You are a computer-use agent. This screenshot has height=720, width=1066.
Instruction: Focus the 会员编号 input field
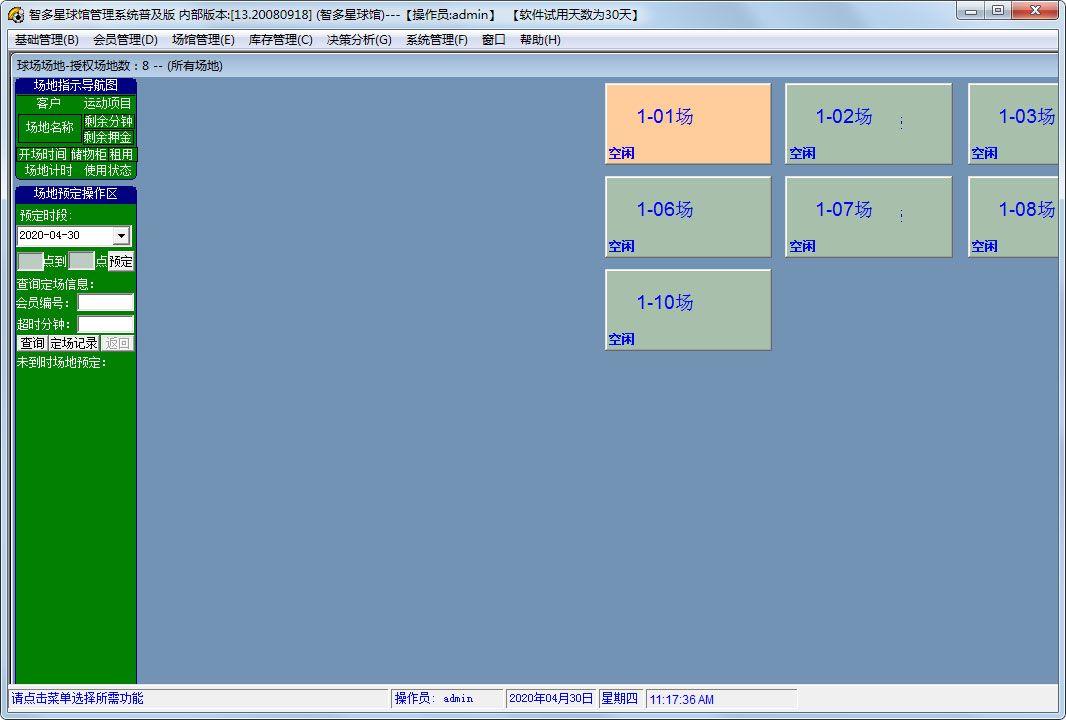click(105, 303)
